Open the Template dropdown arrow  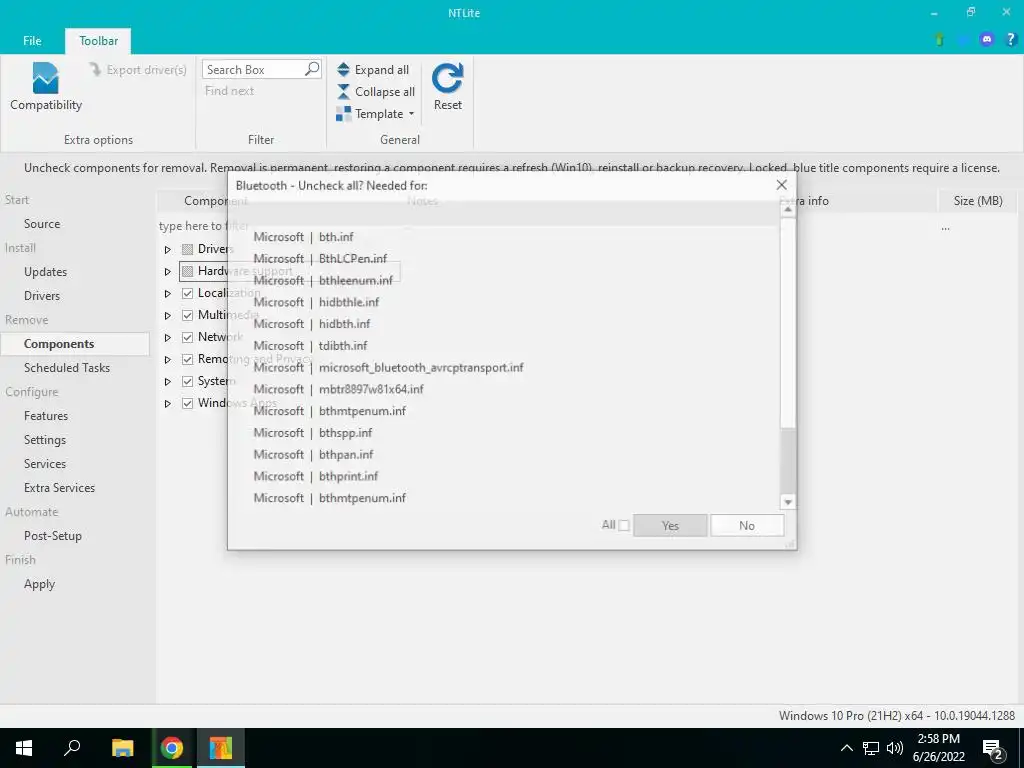(411, 114)
